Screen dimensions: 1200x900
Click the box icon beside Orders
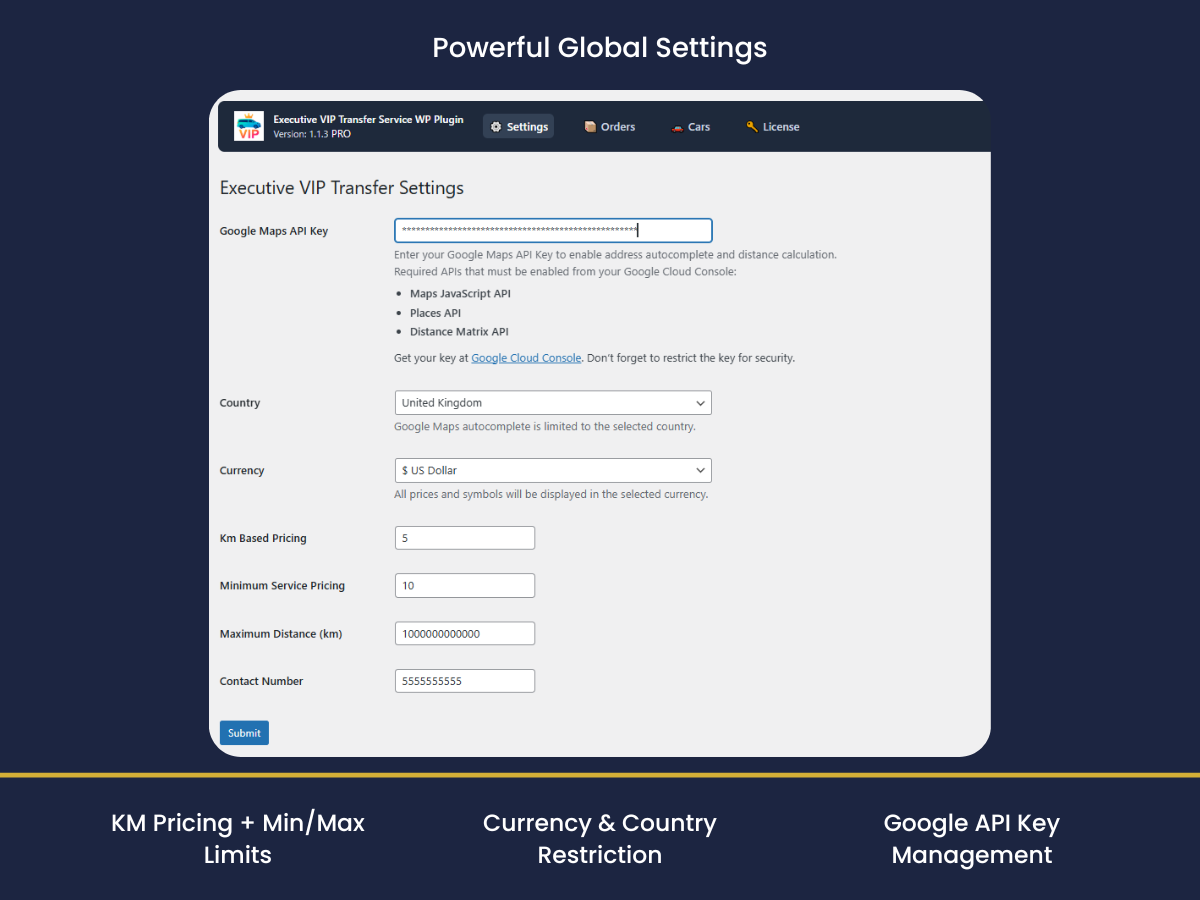590,127
